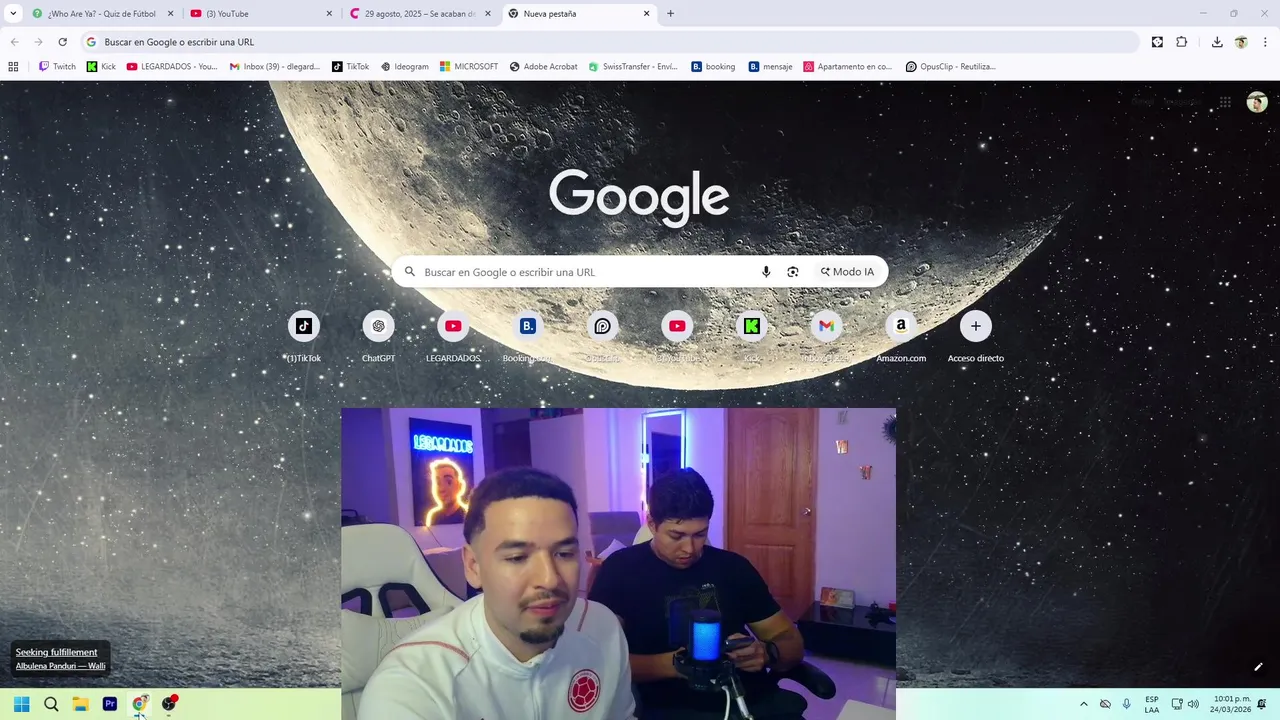The width and height of the screenshot is (1280, 720).
Task: Open the Apartamento en co... bookmark
Action: [x=847, y=67]
